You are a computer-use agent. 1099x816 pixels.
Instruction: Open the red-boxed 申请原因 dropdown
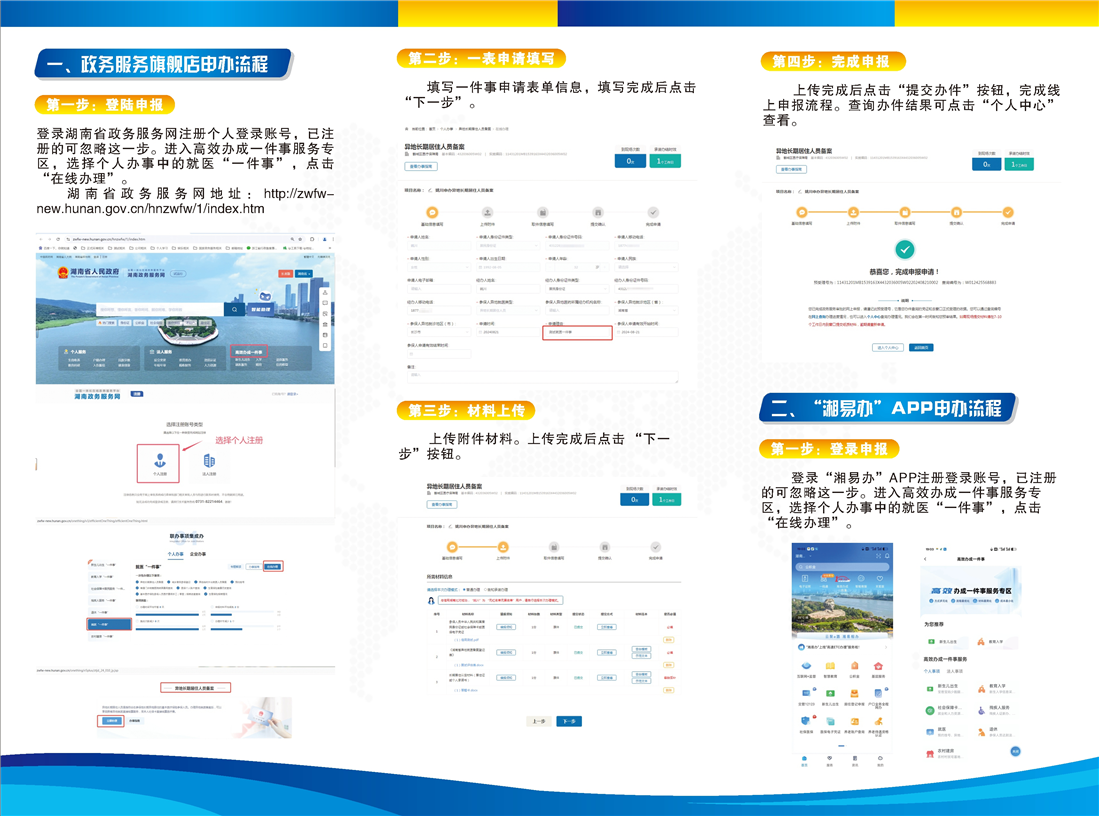pos(578,332)
